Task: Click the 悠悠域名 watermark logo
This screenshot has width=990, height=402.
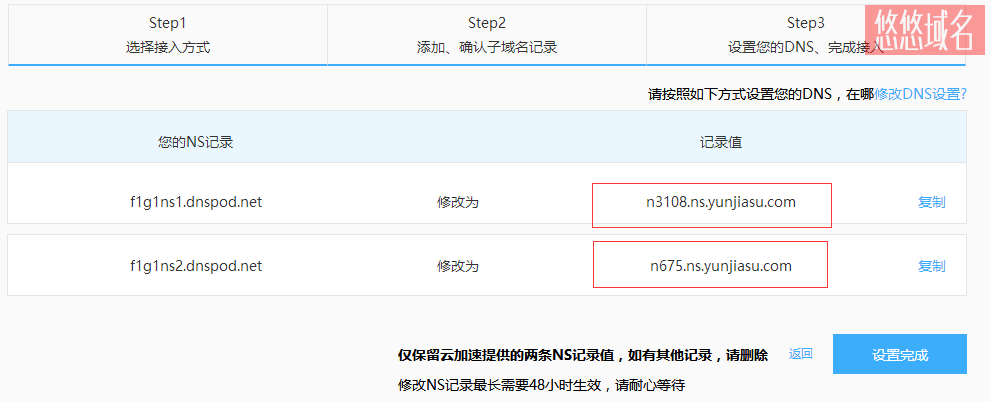Action: pyautogui.click(x=927, y=29)
